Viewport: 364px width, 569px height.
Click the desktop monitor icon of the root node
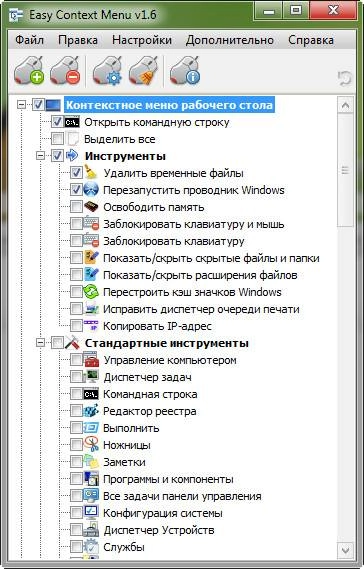click(53, 105)
